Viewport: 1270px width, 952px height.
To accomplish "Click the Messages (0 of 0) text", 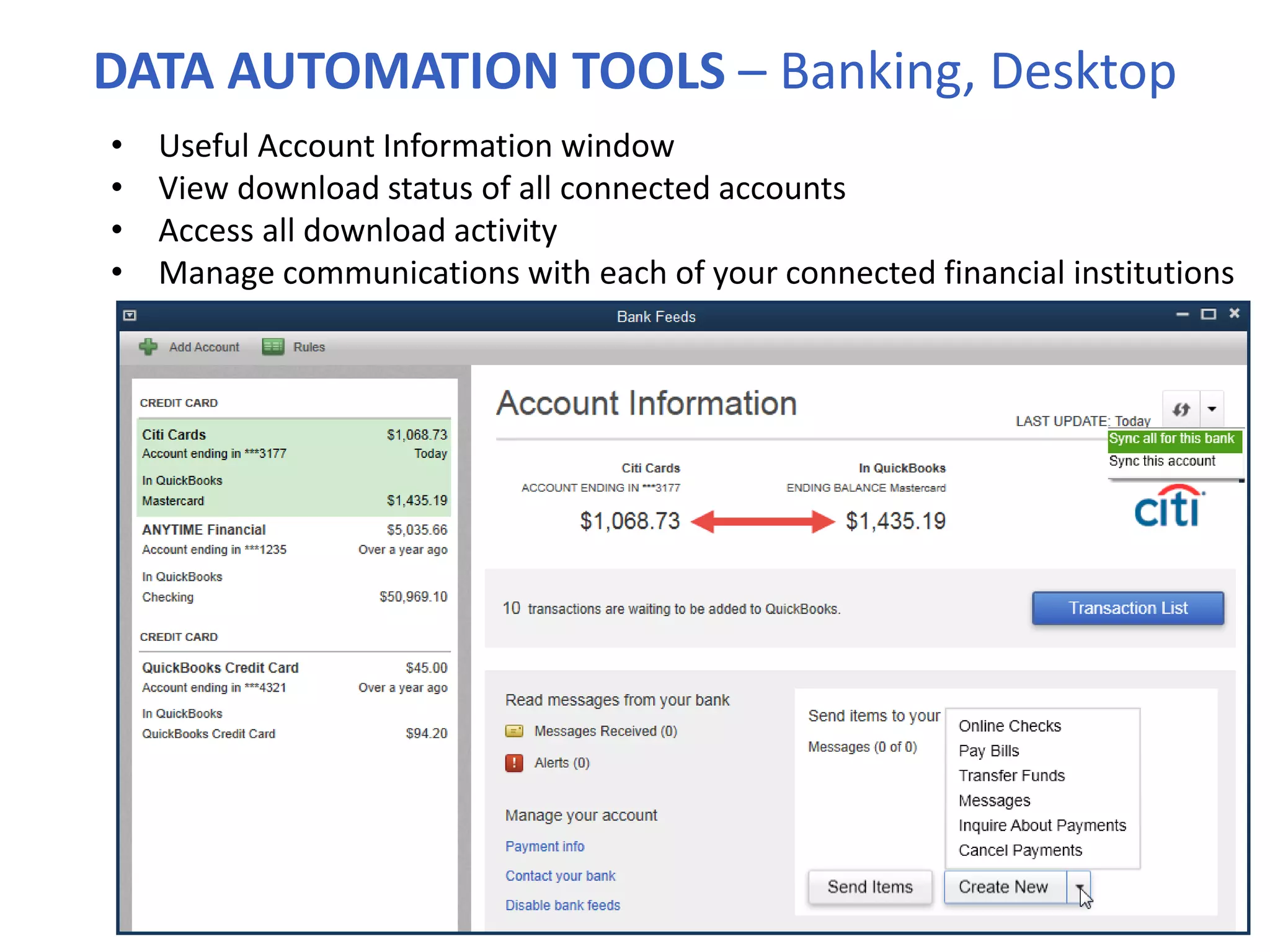I will (x=862, y=747).
